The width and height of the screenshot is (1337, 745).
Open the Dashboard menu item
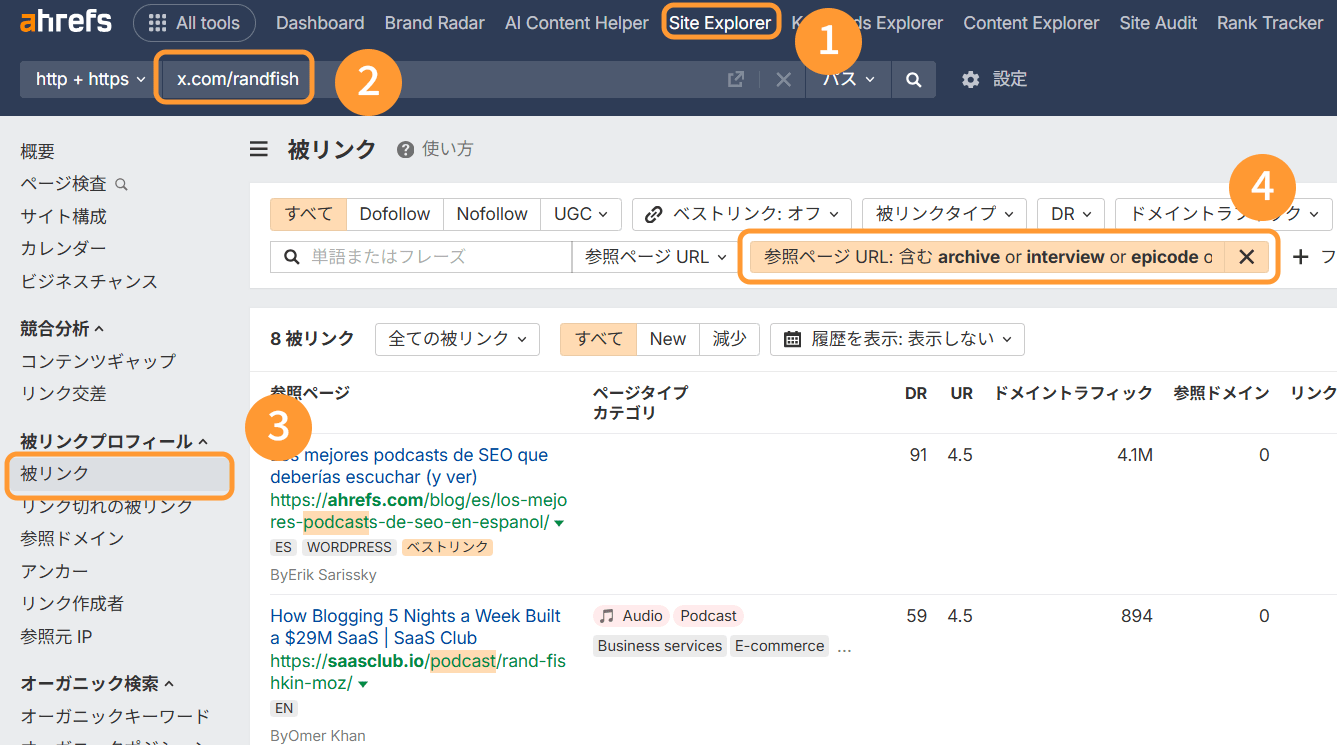click(x=320, y=22)
